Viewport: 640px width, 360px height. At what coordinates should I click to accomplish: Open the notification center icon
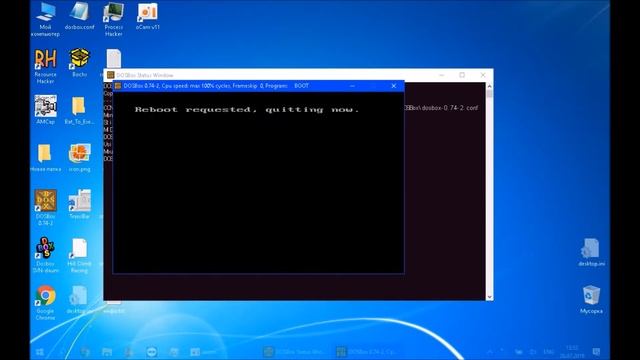click(x=596, y=352)
